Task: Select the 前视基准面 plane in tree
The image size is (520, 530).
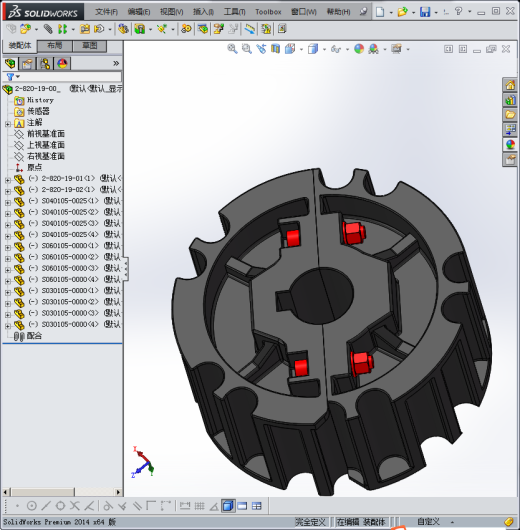Action: tap(46, 134)
